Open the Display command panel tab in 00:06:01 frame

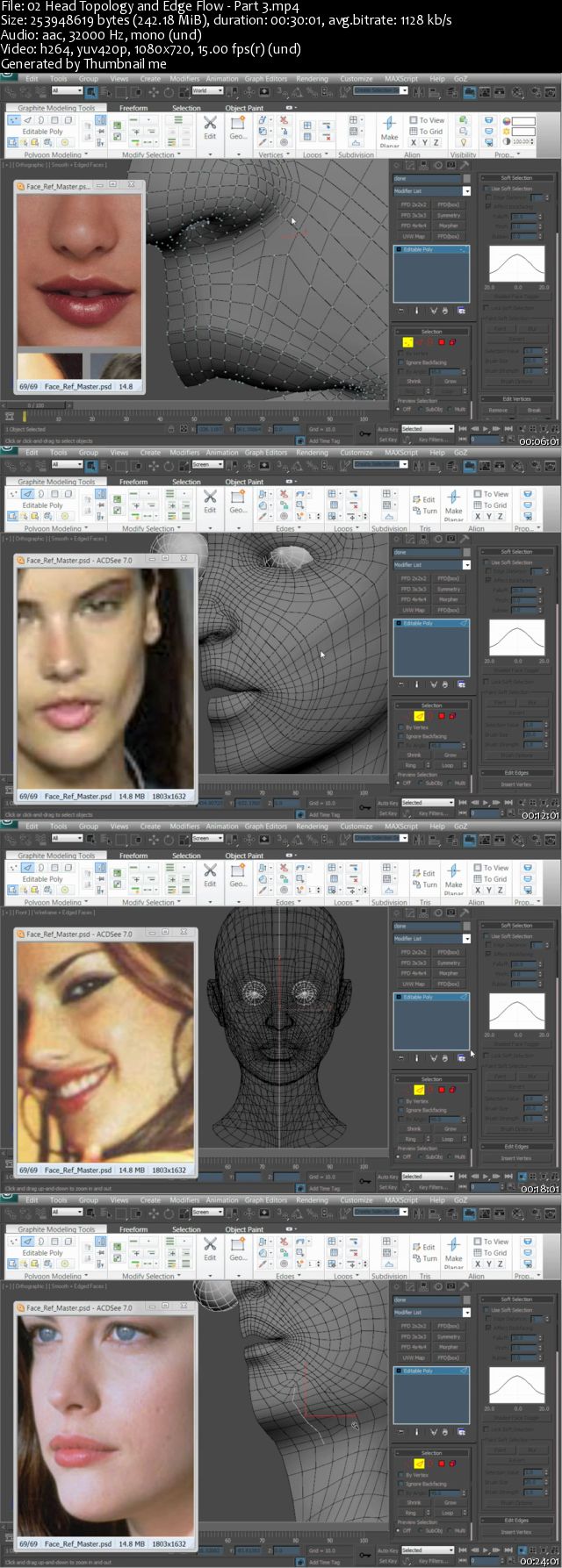tap(450, 164)
